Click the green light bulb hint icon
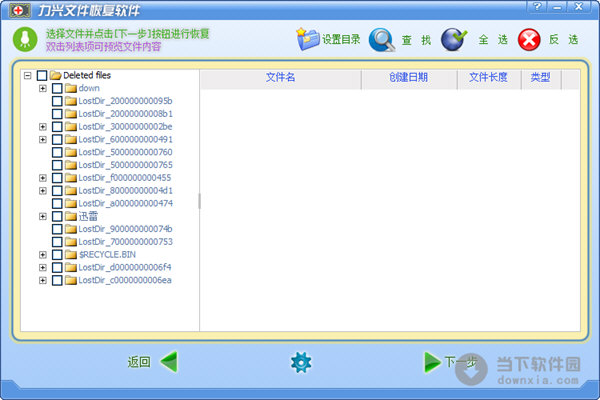 (x=25, y=39)
